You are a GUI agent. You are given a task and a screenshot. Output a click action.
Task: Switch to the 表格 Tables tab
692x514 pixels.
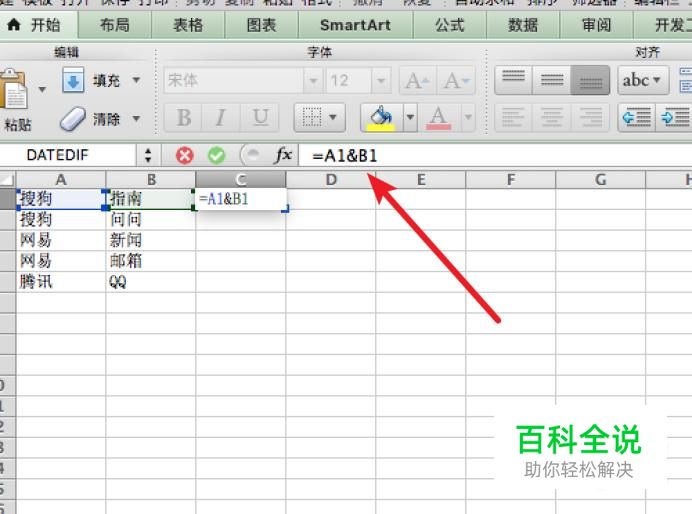point(188,25)
